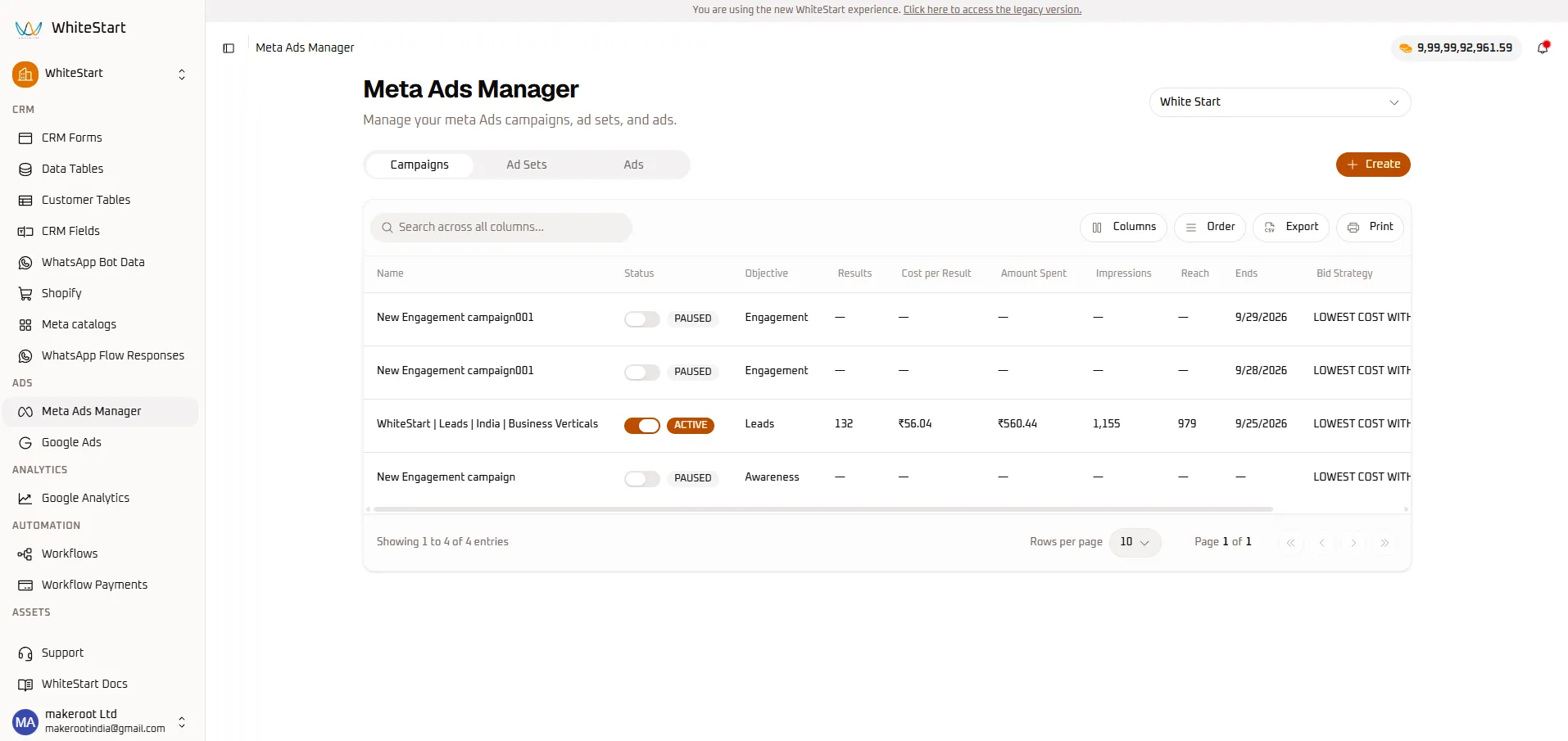The image size is (1568, 741).
Task: Click the Amount Spent column header
Action: click(1033, 273)
